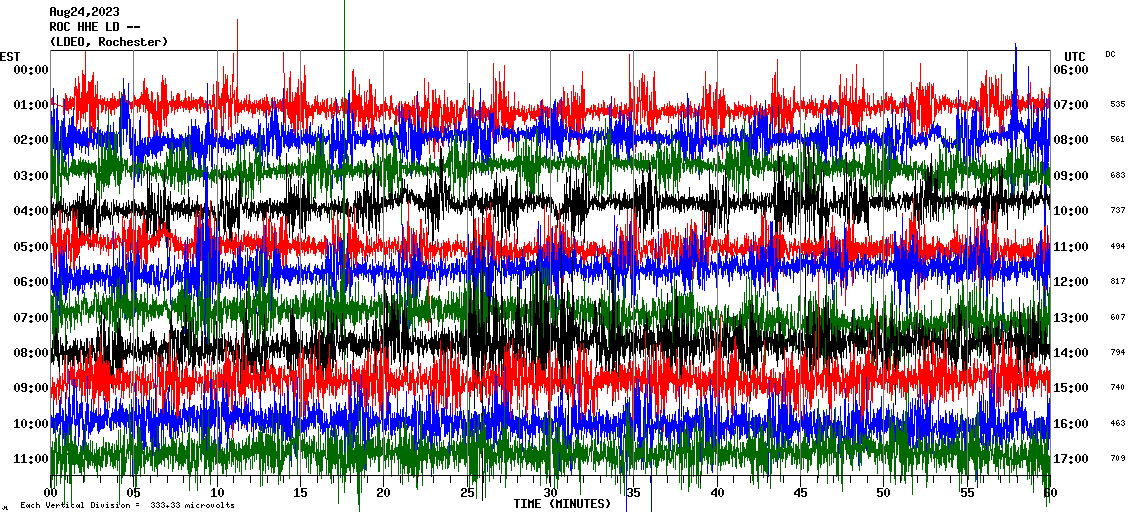This screenshot has width=1130, height=519.
Task: Click the DC value 817
Action: point(1117,282)
